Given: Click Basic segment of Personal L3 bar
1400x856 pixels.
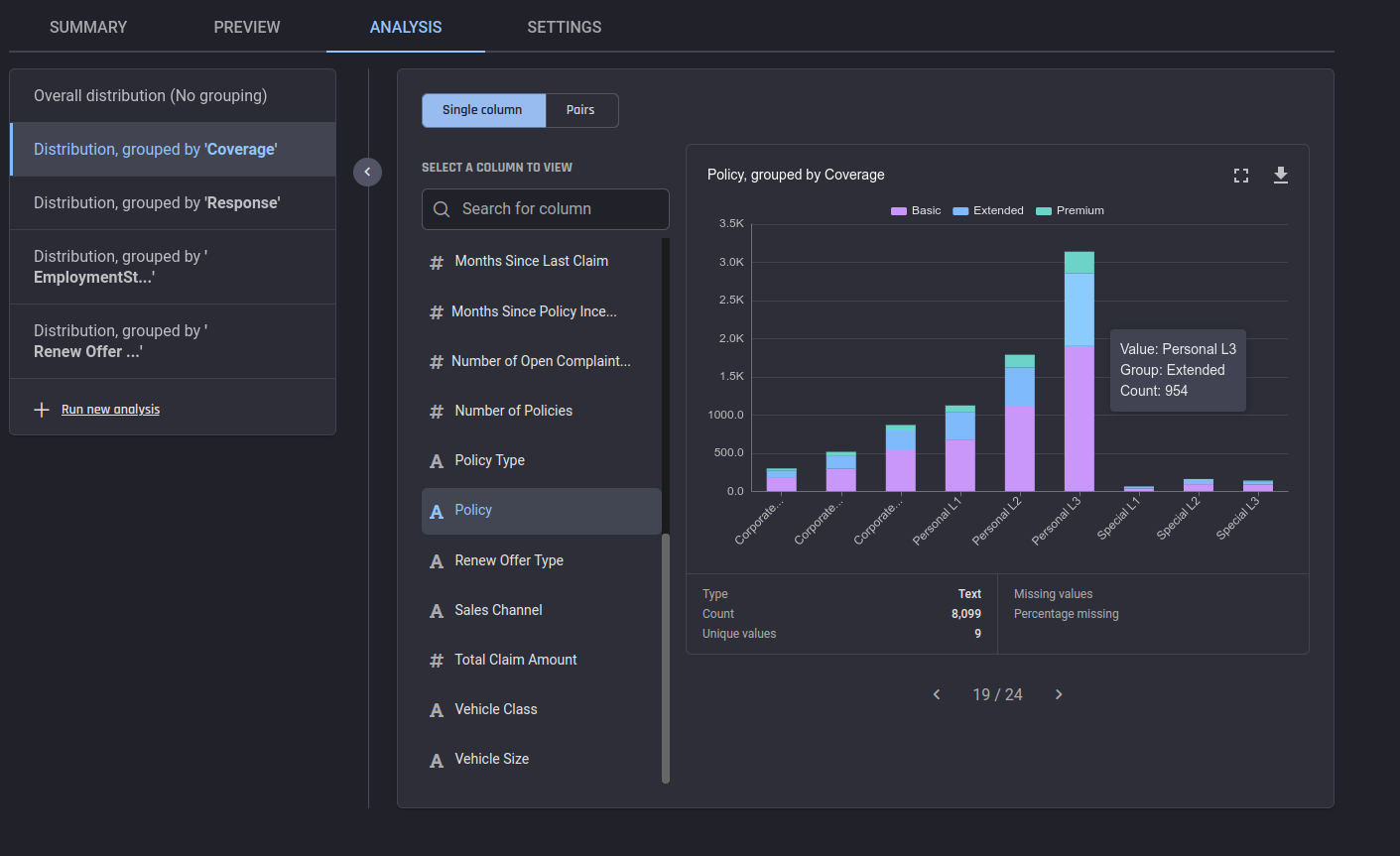Looking at the screenshot, I should [x=1080, y=419].
